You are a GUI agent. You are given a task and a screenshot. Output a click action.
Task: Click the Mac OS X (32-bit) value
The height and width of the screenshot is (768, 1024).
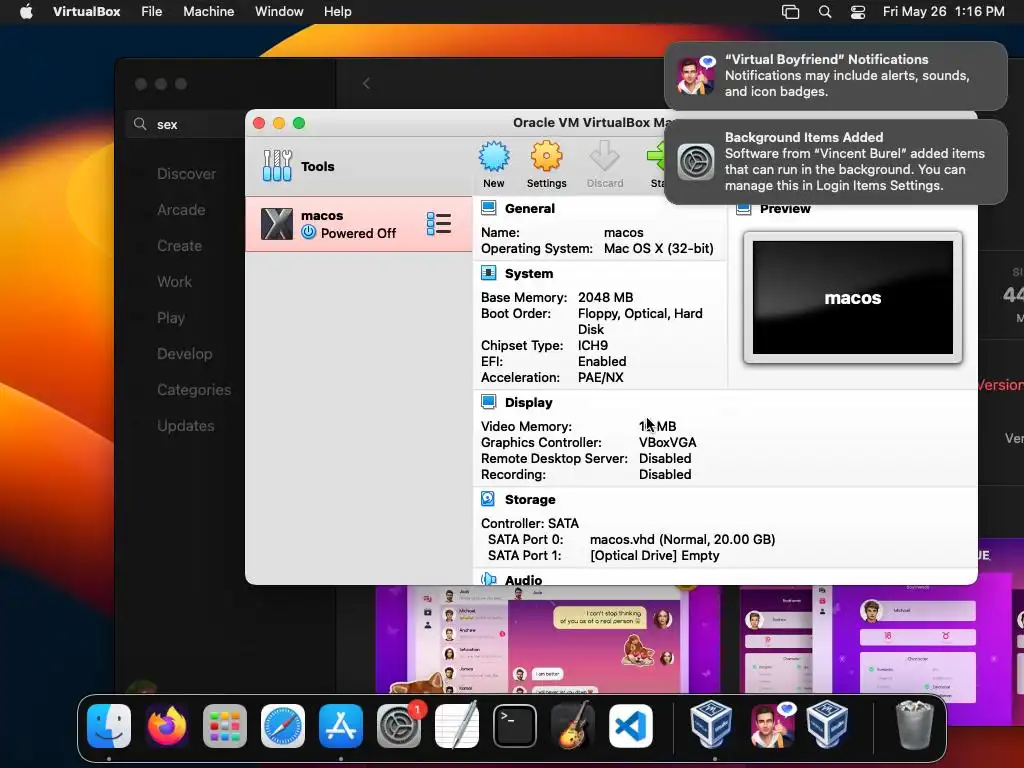tap(658, 249)
